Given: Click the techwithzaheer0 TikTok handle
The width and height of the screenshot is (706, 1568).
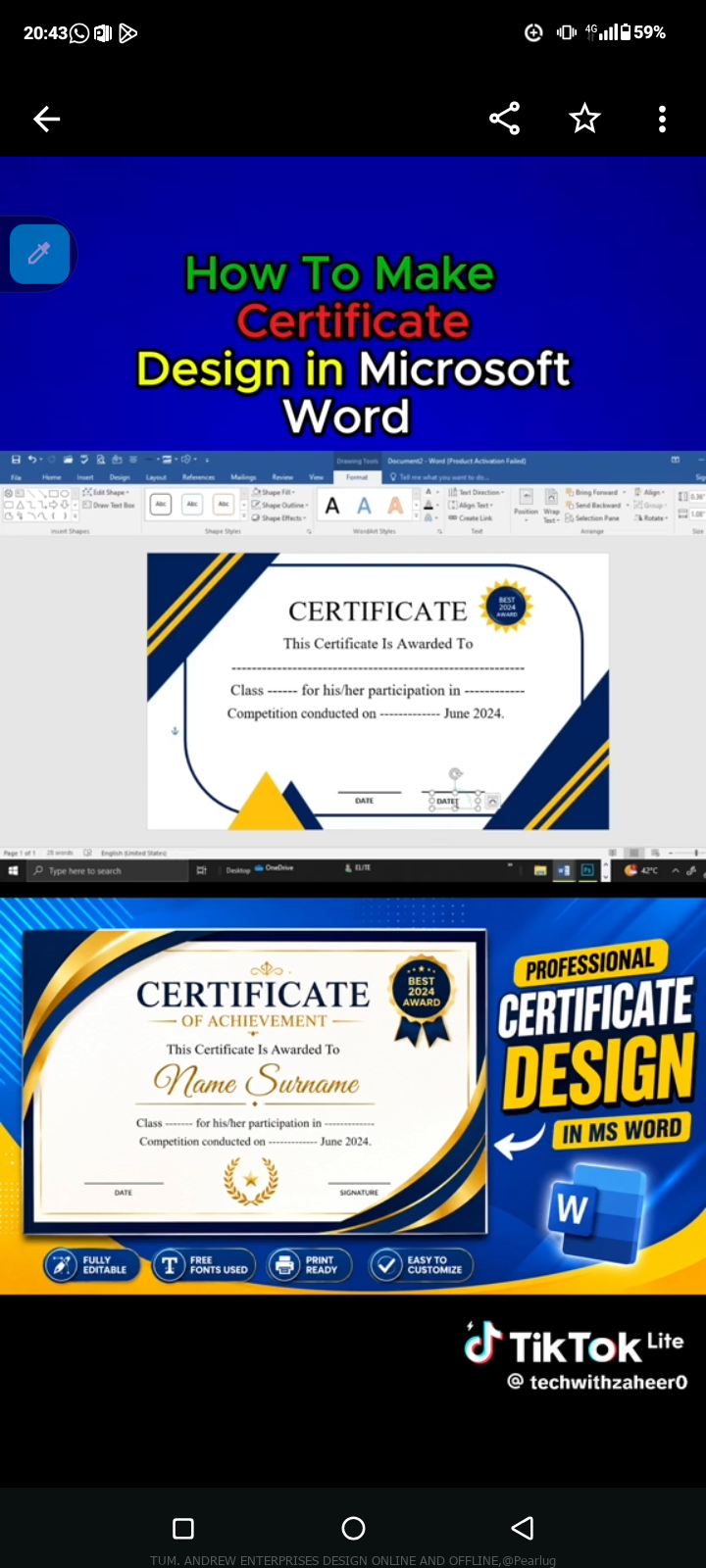Looking at the screenshot, I should coord(597,1382).
